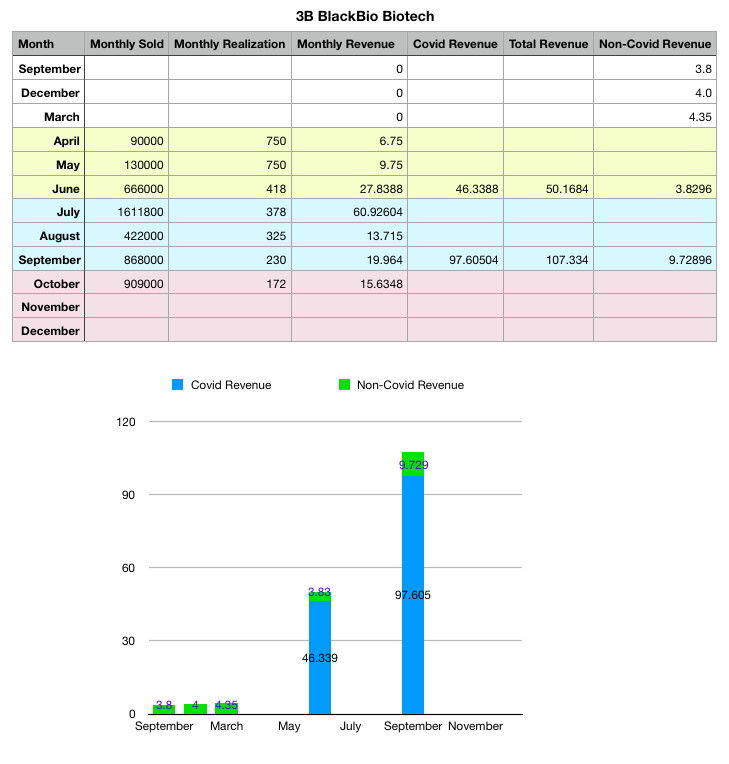Click the cell with value 60.92604
Screen dimensions: 729x764
click(349, 212)
